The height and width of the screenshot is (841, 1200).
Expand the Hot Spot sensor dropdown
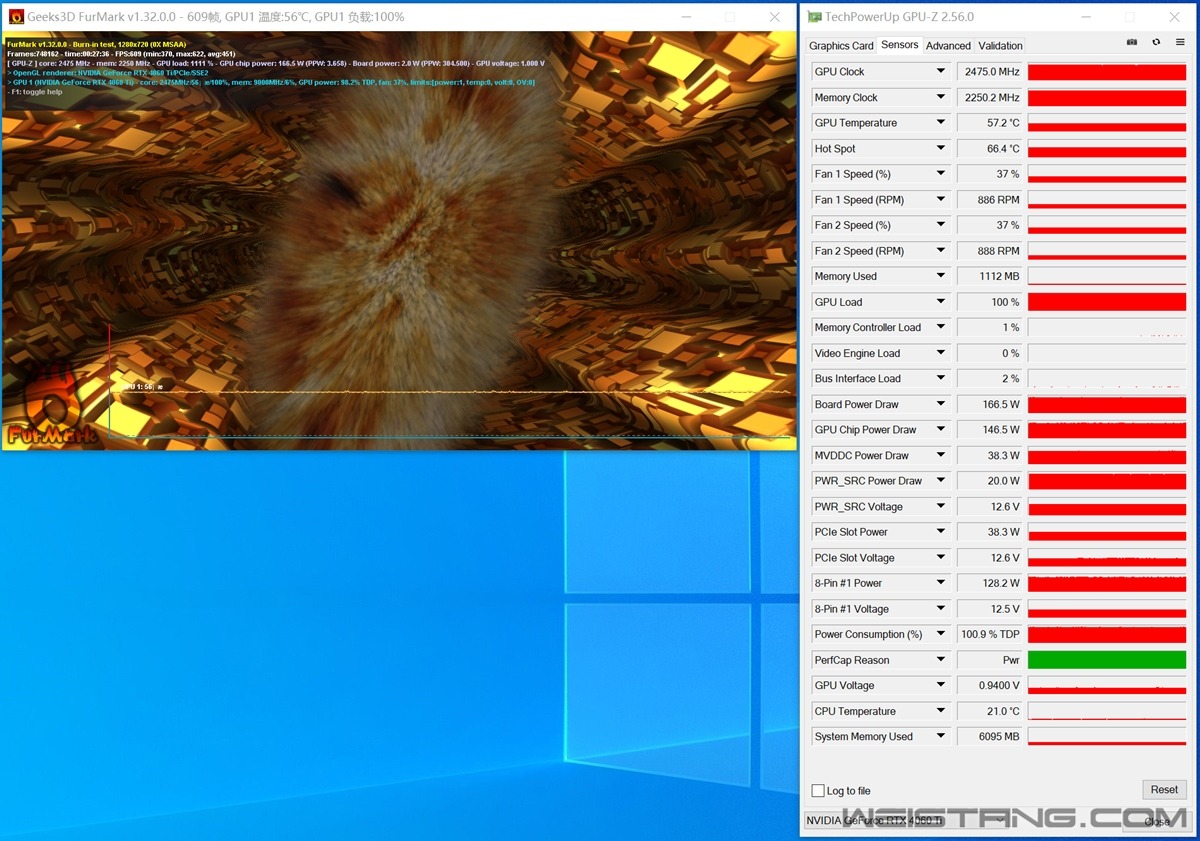[941, 149]
